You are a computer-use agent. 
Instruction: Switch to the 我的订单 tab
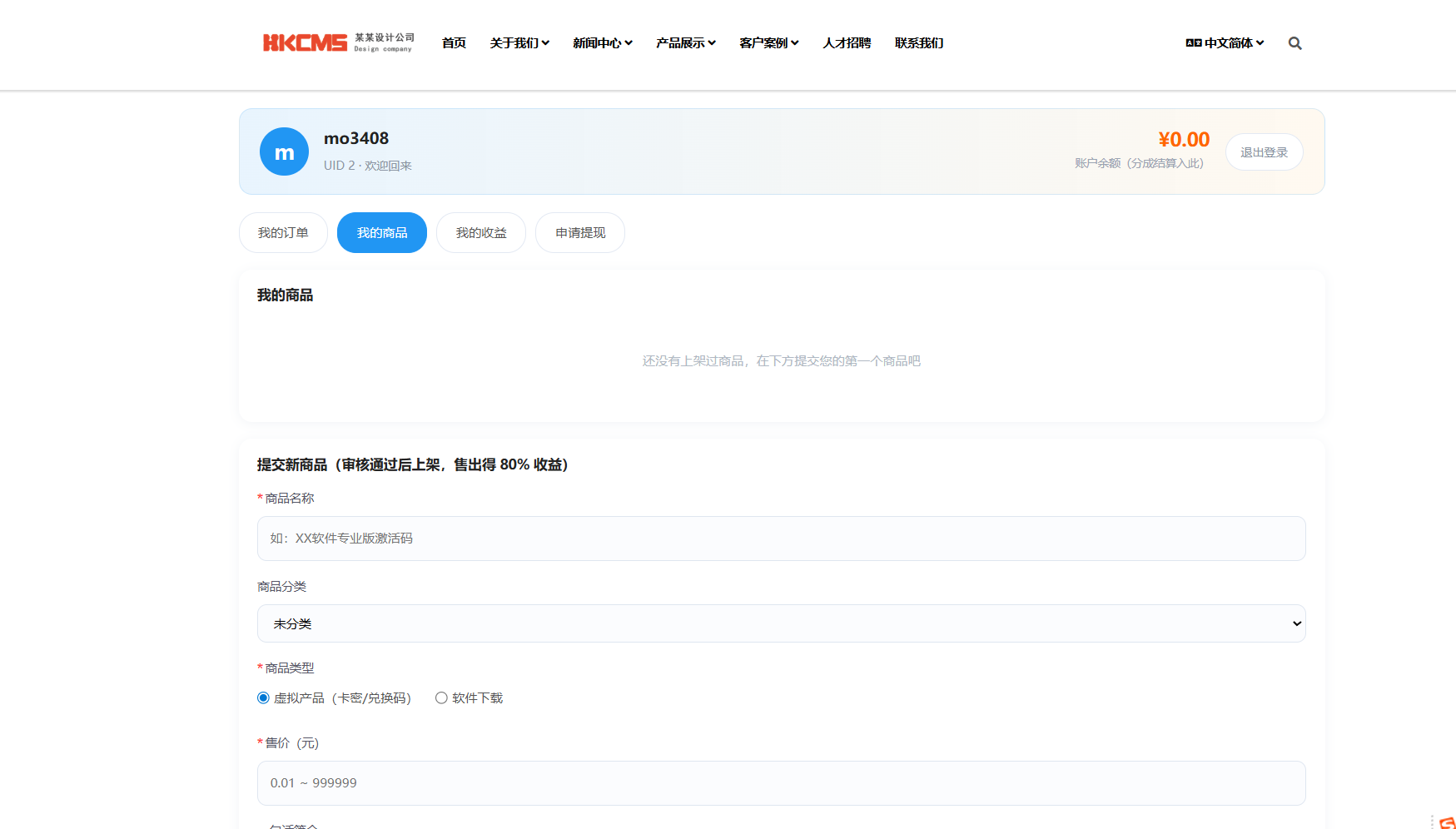pyautogui.click(x=283, y=233)
